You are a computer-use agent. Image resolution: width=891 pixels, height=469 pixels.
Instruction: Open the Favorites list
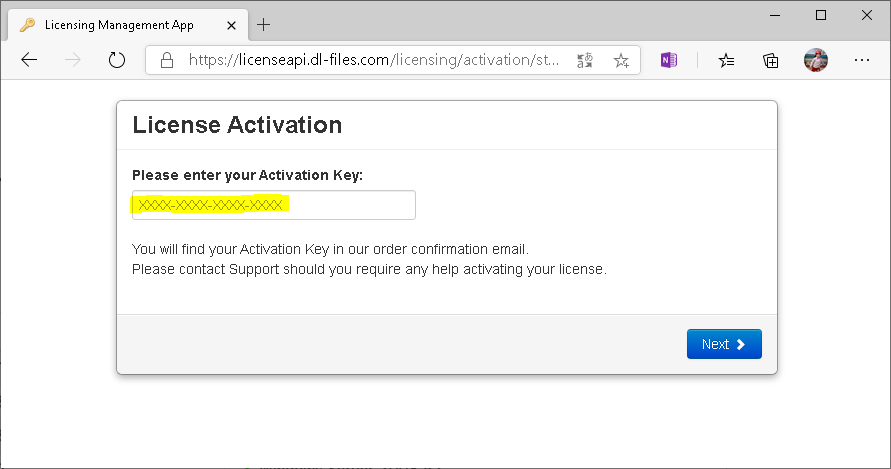pyautogui.click(x=727, y=60)
